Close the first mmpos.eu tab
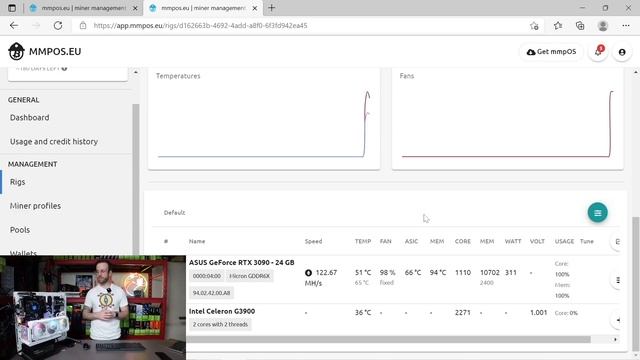640x360 pixels. click(x=136, y=8)
